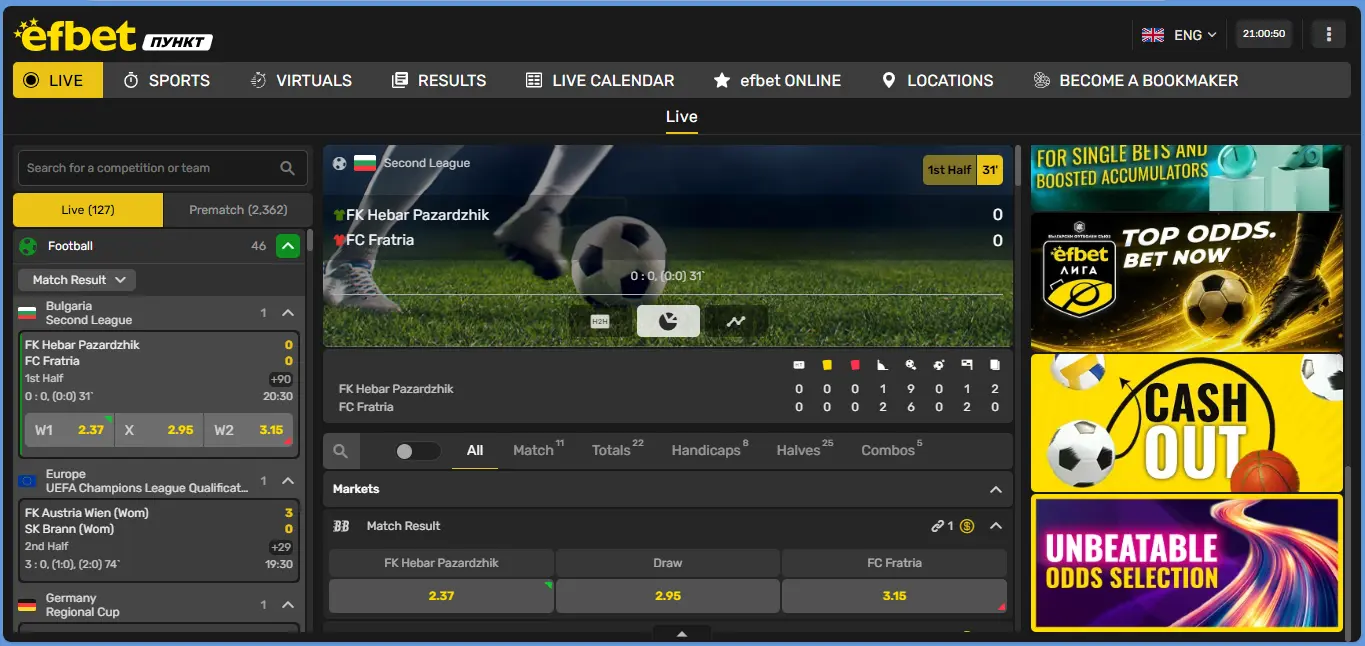Image resolution: width=1365 pixels, height=646 pixels.
Task: Click the Bulgarian flag in the match header
Action: 365,163
